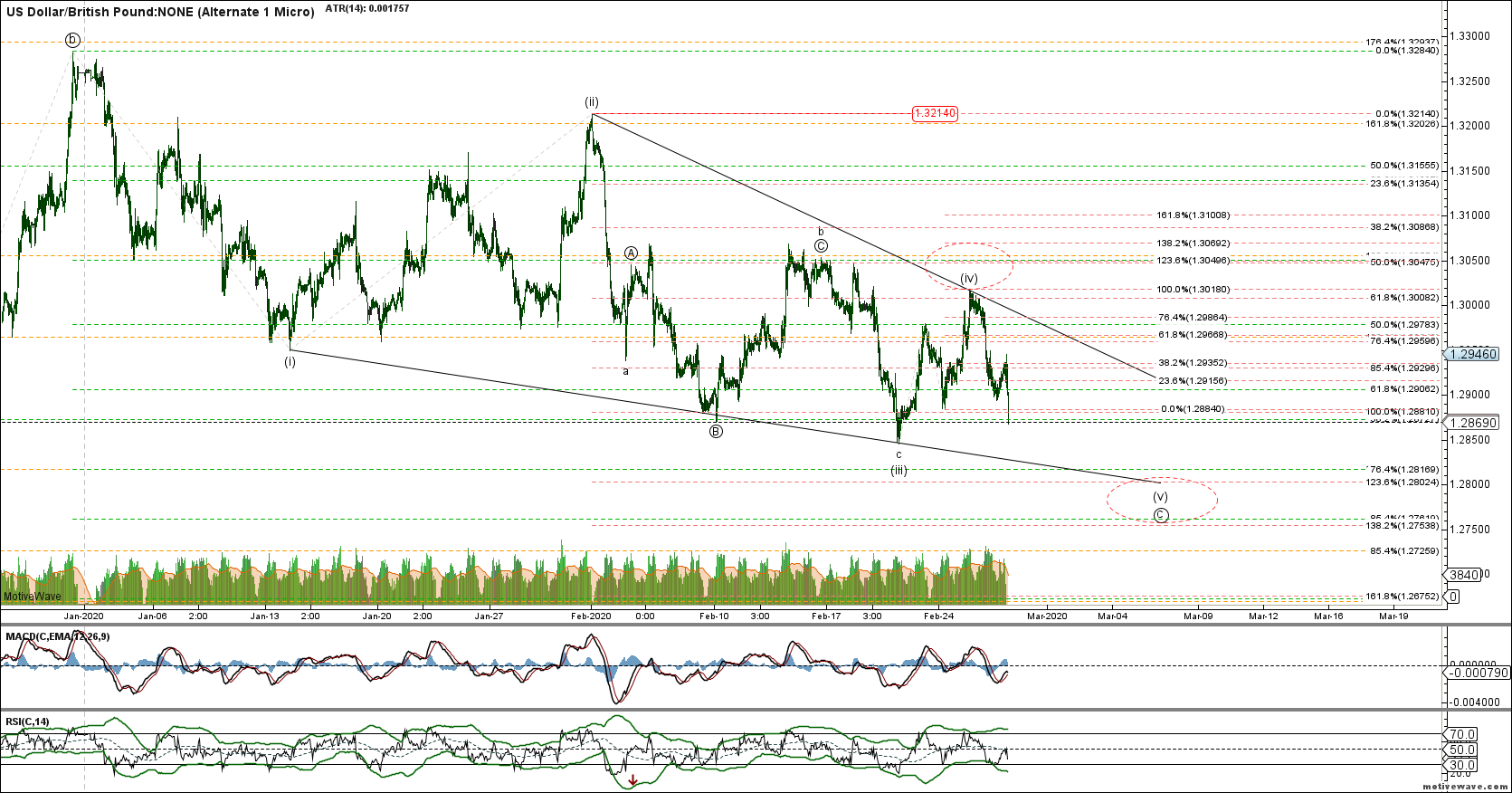
Task: Click the Feb-2020 date on the time axis
Action: pos(591,616)
